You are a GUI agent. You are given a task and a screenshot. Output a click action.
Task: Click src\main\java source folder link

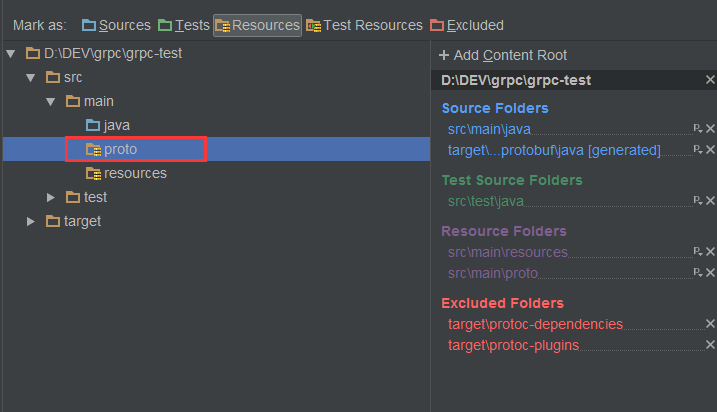pyautogui.click(x=489, y=129)
